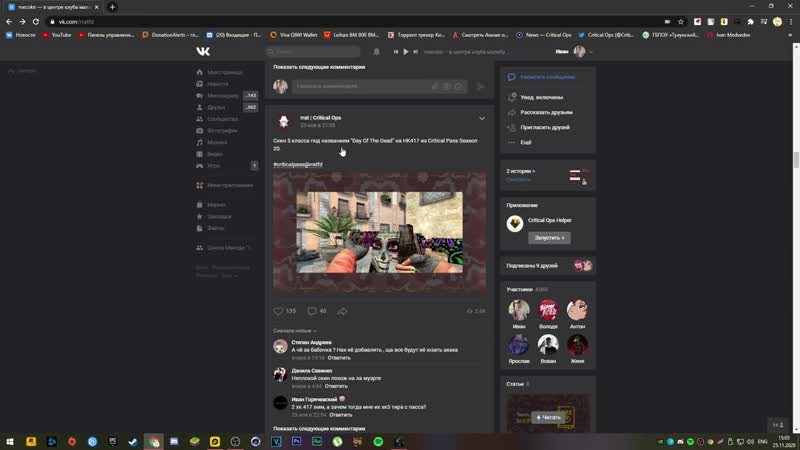Send the comment with arrow icon
Image resolution: width=800 pixels, height=450 pixels.
point(480,86)
